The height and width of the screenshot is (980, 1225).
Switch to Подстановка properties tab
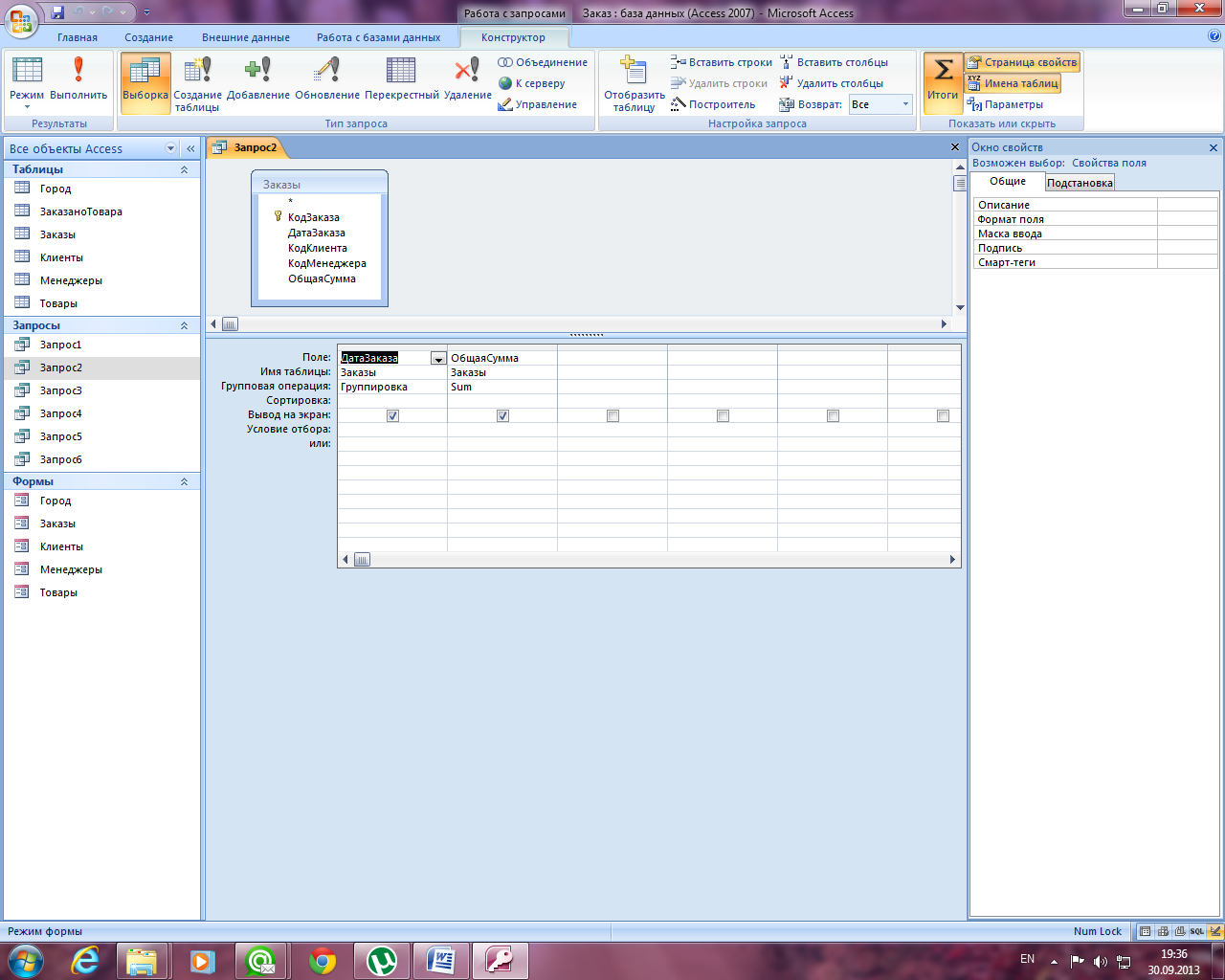pyautogui.click(x=1080, y=183)
